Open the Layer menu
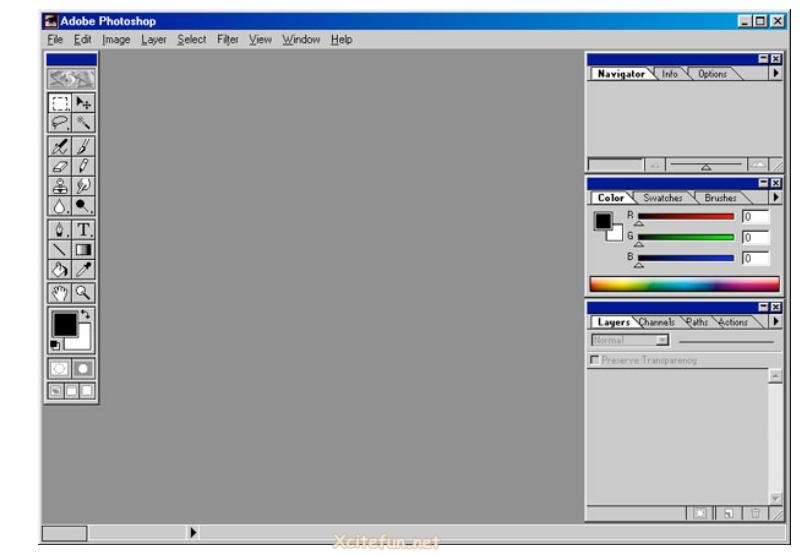This screenshot has width=805, height=555. (x=154, y=40)
